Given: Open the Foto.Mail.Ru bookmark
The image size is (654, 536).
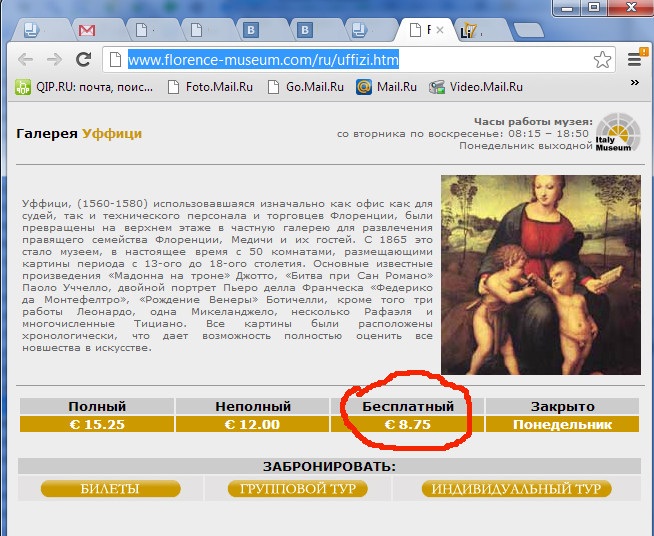Looking at the screenshot, I should (210, 87).
